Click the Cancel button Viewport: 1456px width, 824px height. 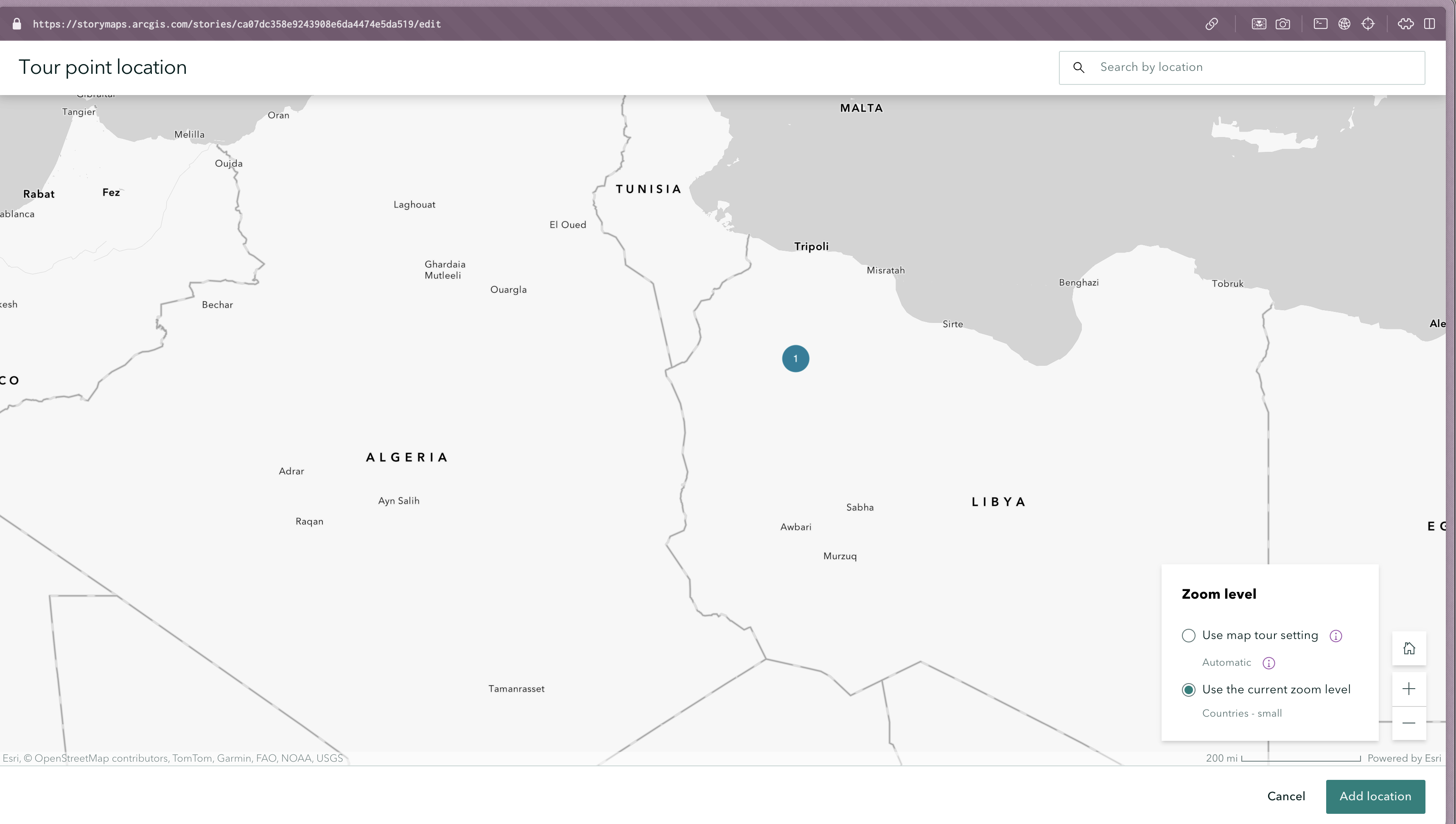[x=1286, y=796]
